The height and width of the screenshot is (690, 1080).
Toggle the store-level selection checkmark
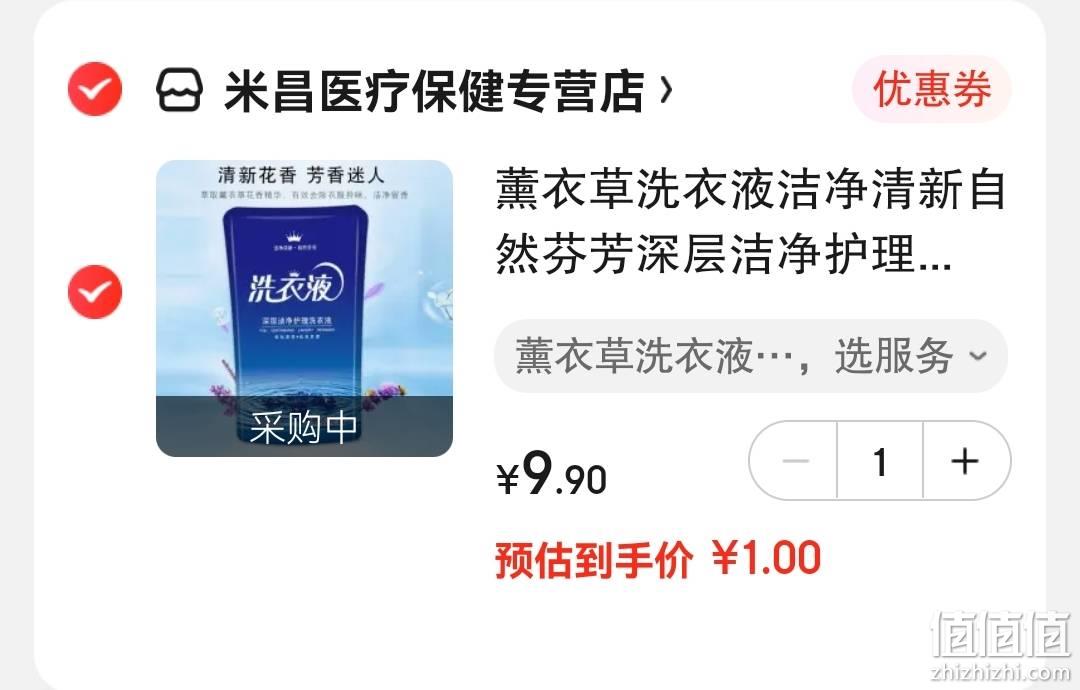pyautogui.click(x=95, y=89)
